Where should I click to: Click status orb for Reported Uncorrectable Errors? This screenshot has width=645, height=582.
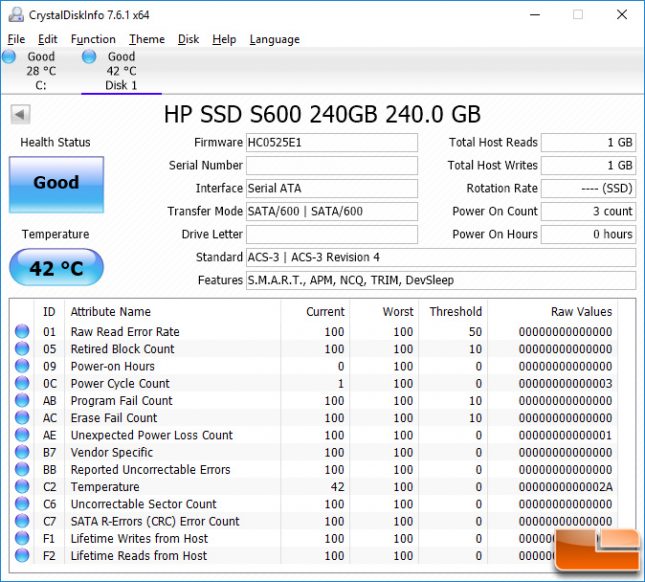(x=22, y=470)
